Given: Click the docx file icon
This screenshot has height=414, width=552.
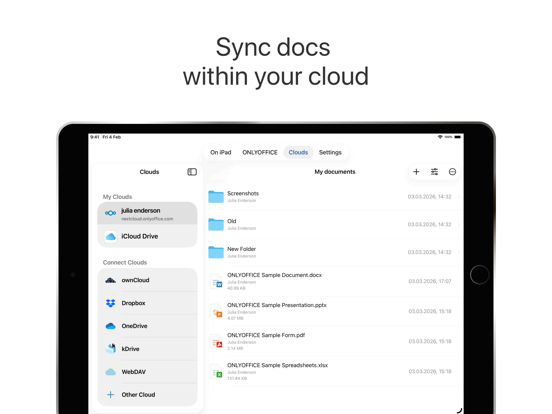Looking at the screenshot, I should (216, 281).
